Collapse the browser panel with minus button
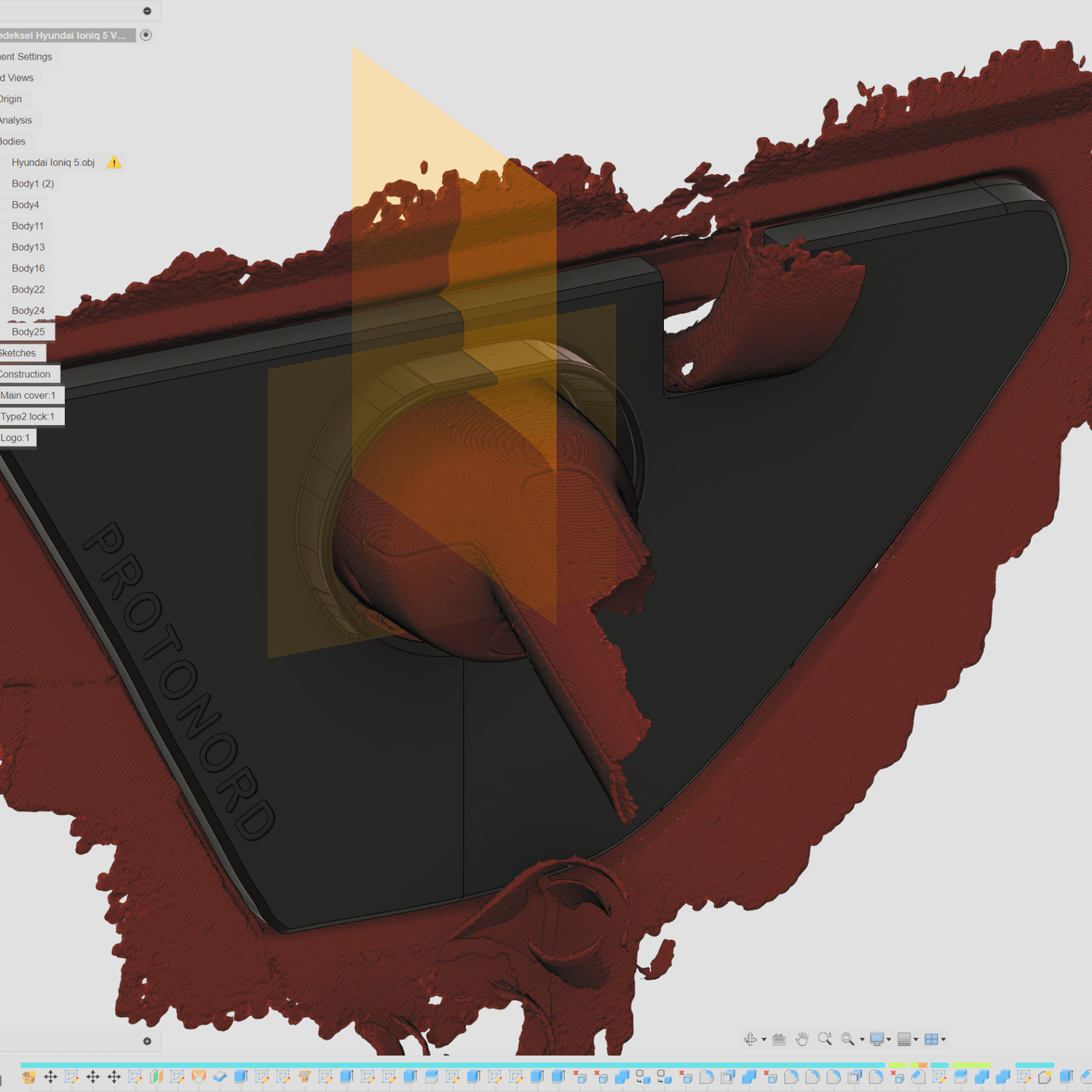 click(147, 11)
